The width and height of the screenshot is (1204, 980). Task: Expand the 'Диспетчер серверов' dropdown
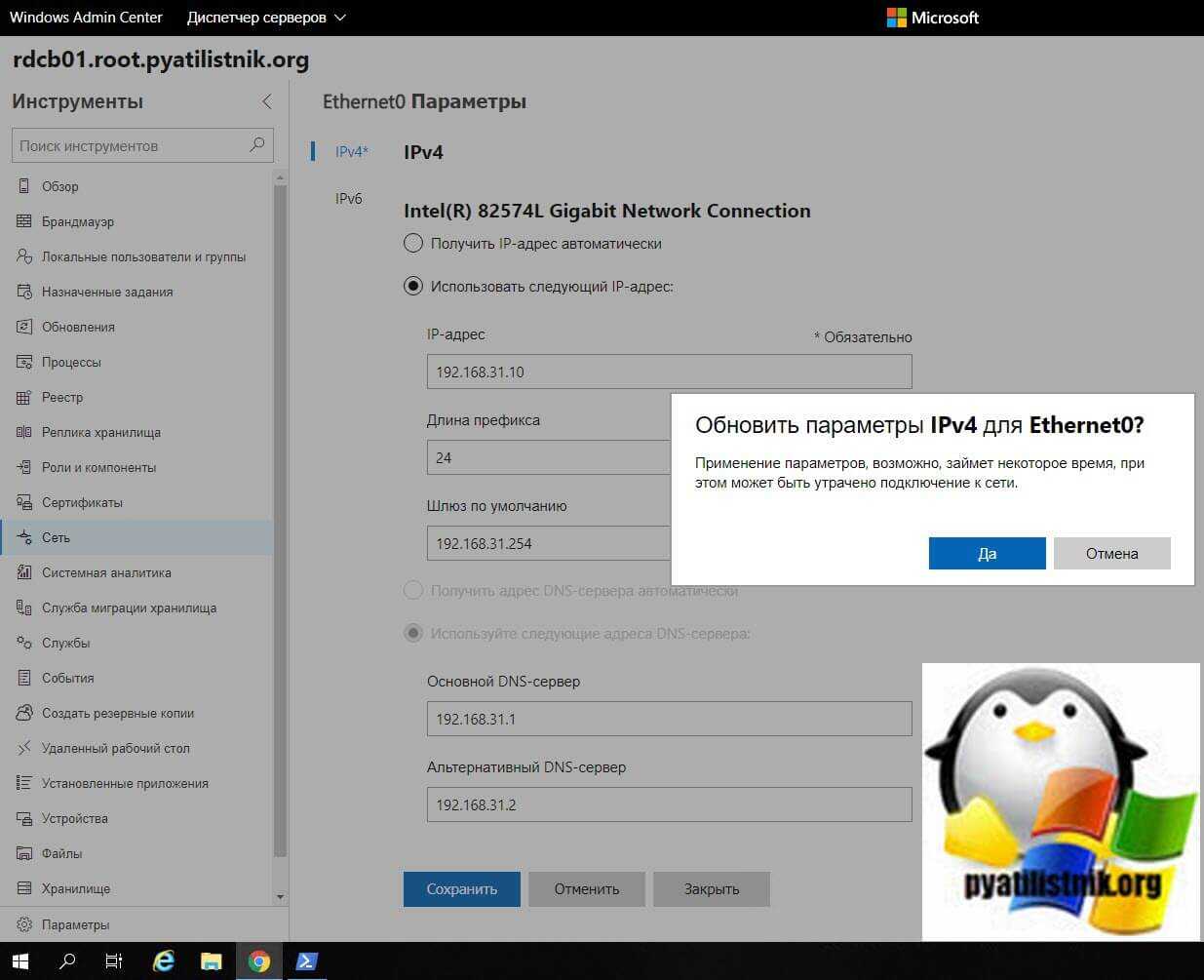click(x=266, y=18)
